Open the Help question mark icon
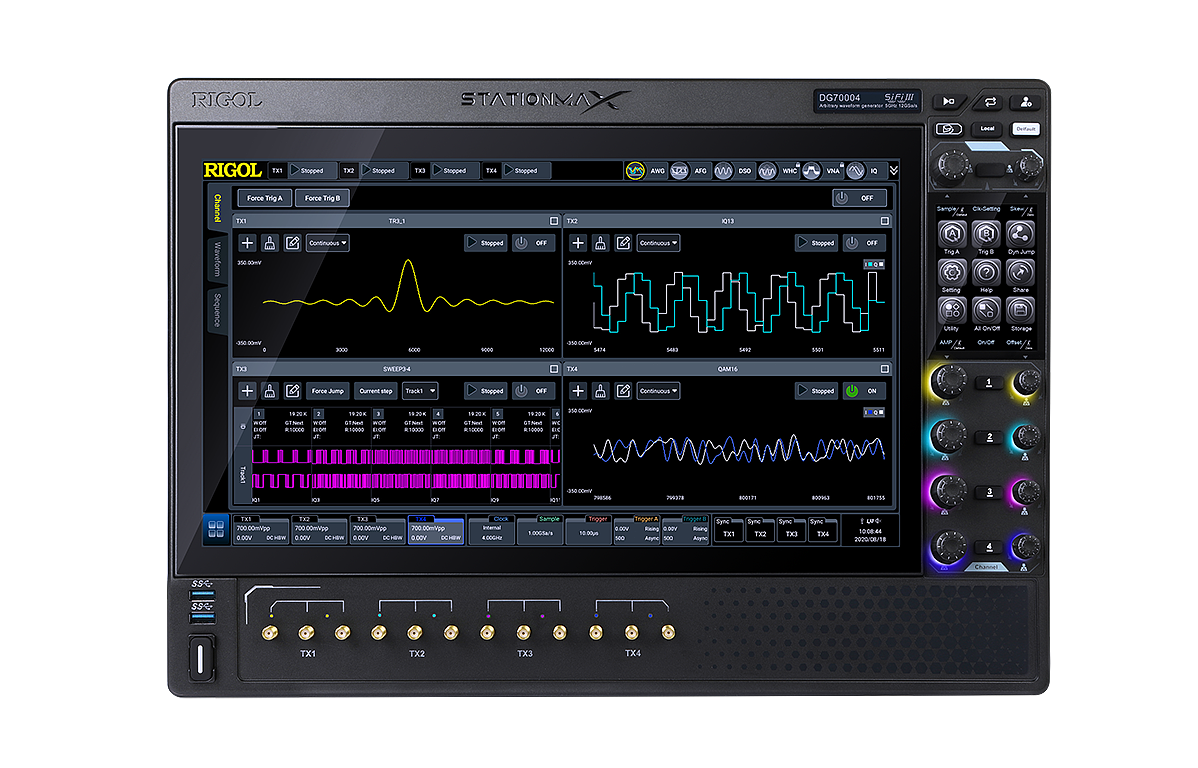The width and height of the screenshot is (1198, 768). tap(986, 272)
